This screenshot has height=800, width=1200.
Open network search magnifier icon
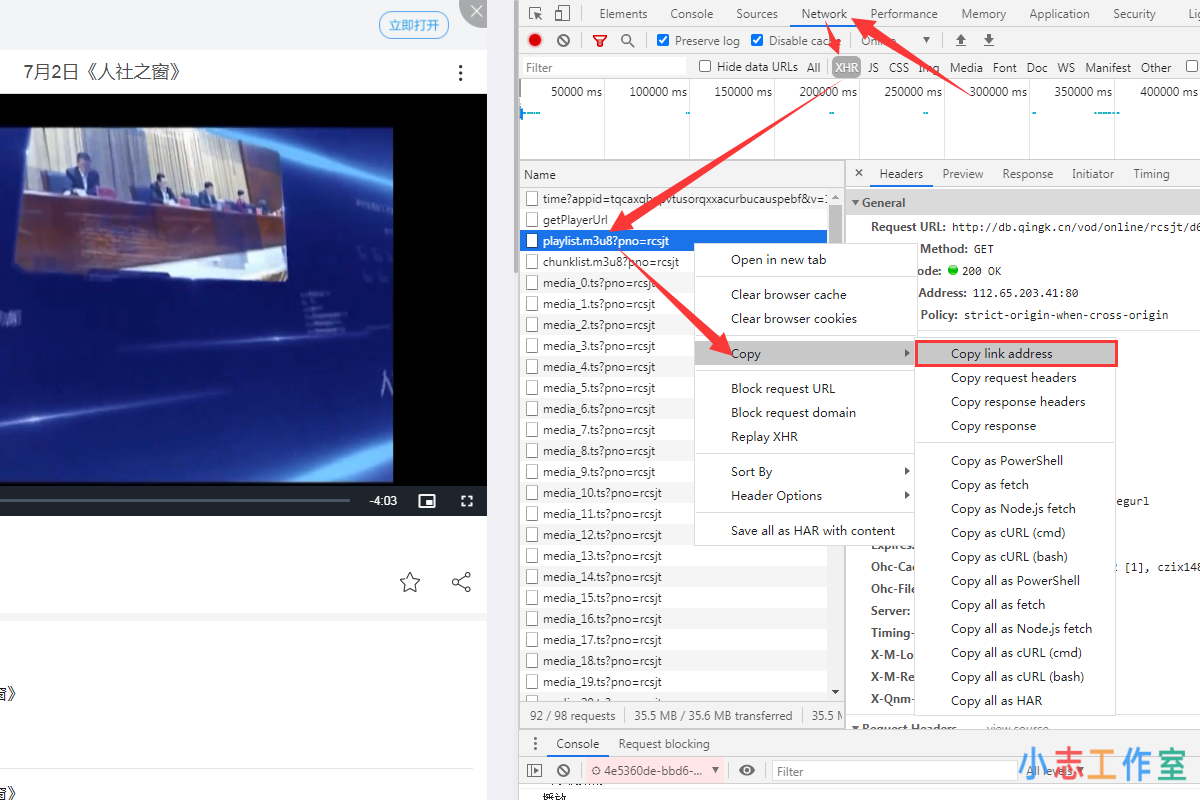[627, 40]
